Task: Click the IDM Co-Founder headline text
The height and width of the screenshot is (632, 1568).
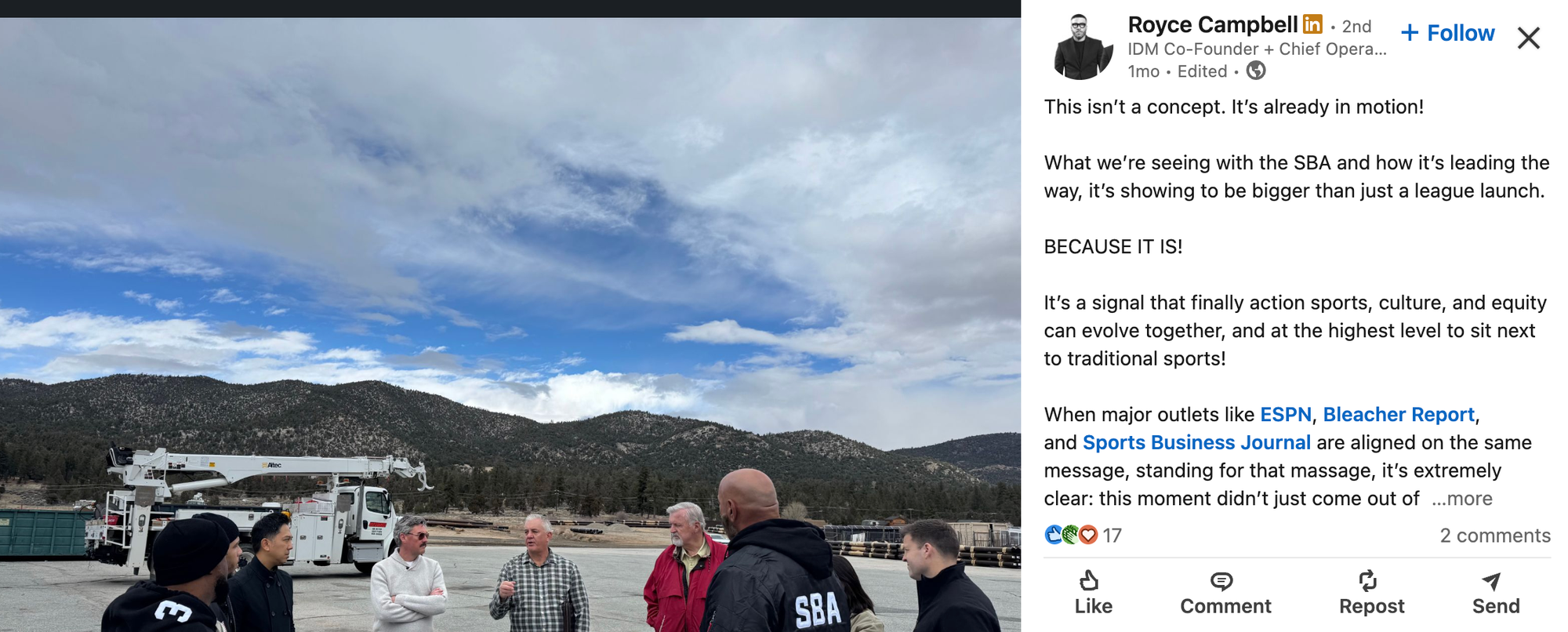Action: pyautogui.click(x=1257, y=49)
